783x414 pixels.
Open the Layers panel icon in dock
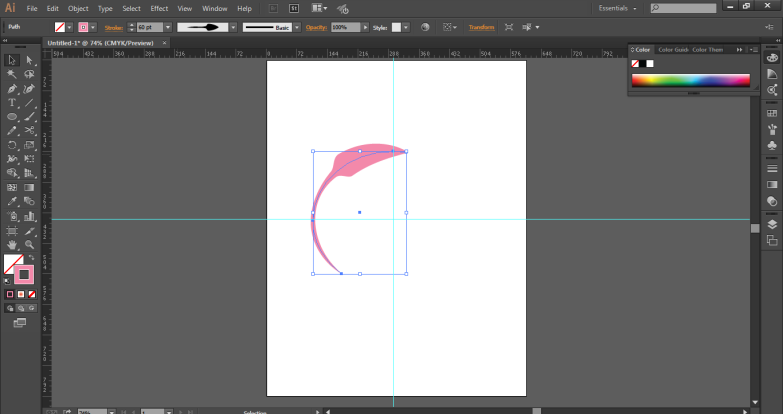pyautogui.click(x=772, y=224)
